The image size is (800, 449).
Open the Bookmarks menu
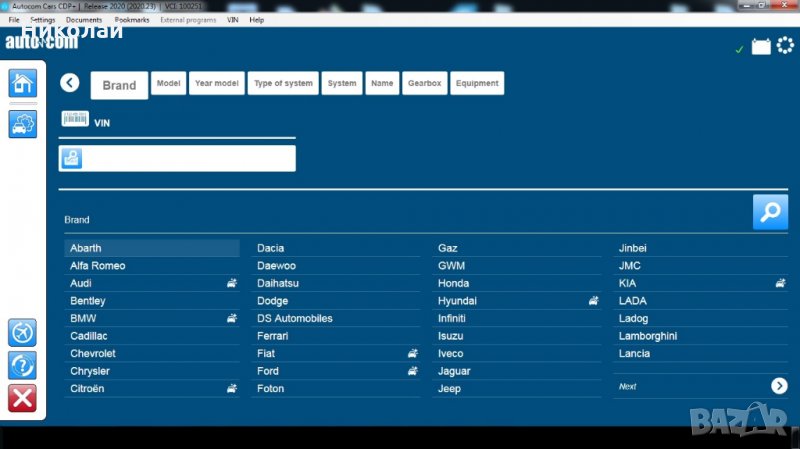tap(131, 20)
